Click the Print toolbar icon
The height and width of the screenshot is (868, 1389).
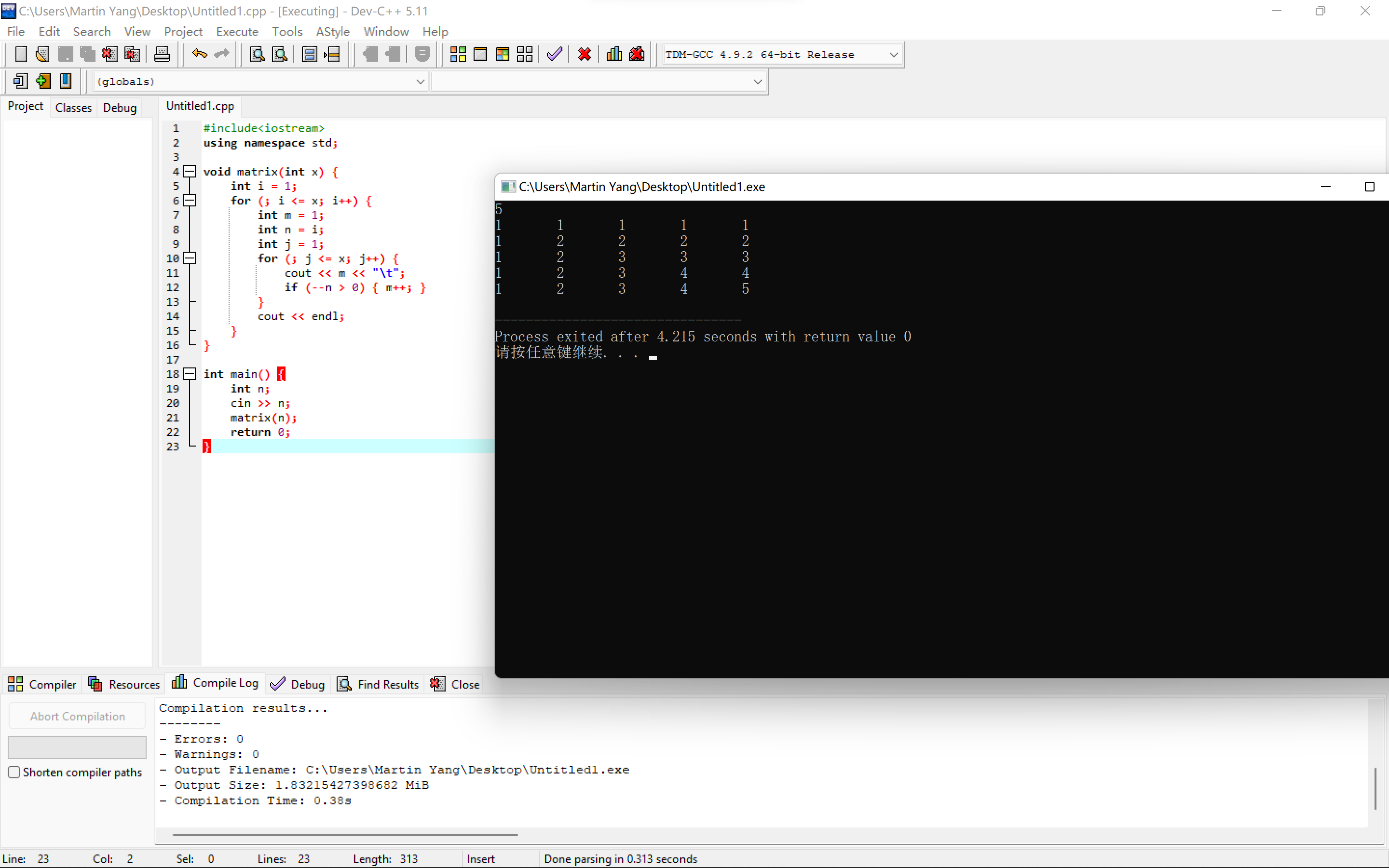click(x=162, y=54)
